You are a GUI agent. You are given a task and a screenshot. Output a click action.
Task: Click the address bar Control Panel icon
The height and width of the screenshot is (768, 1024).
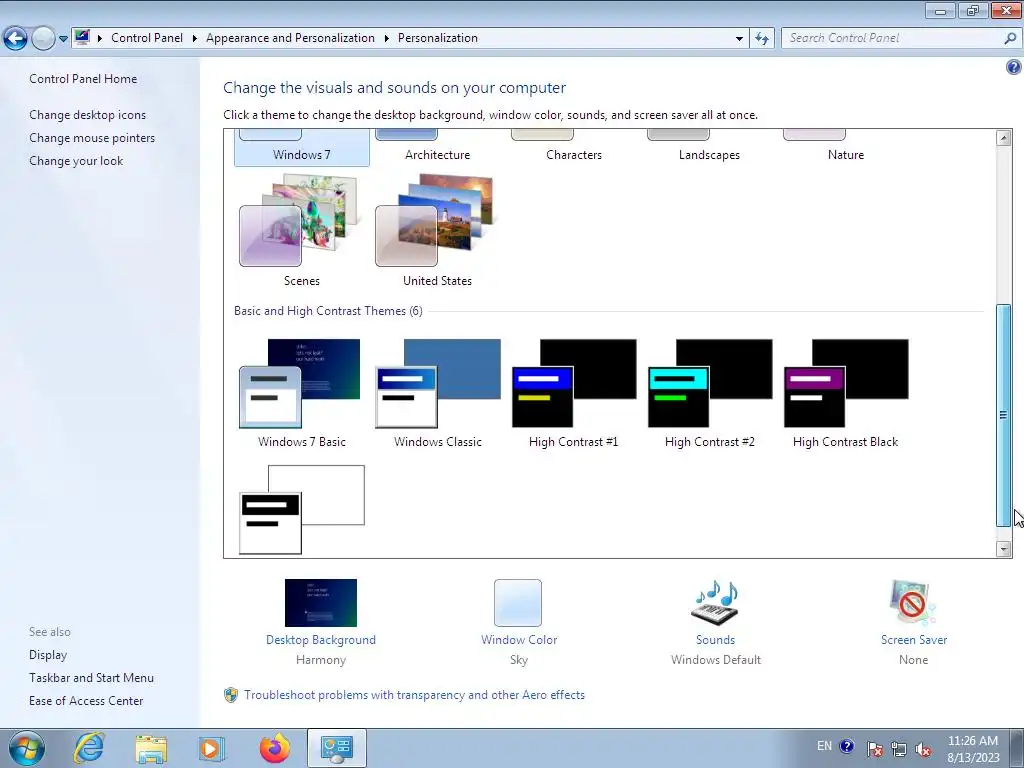pos(82,37)
